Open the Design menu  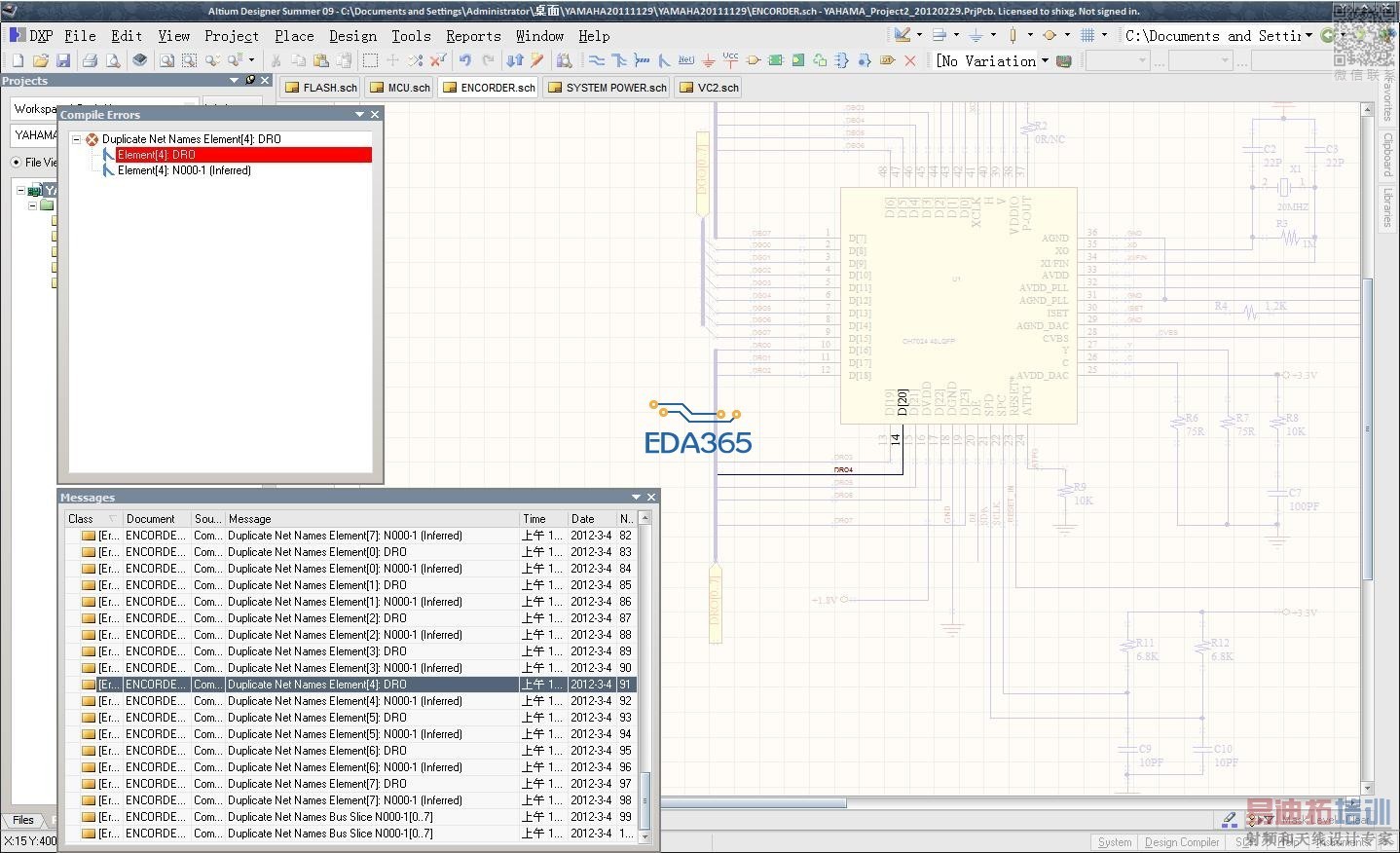[352, 36]
